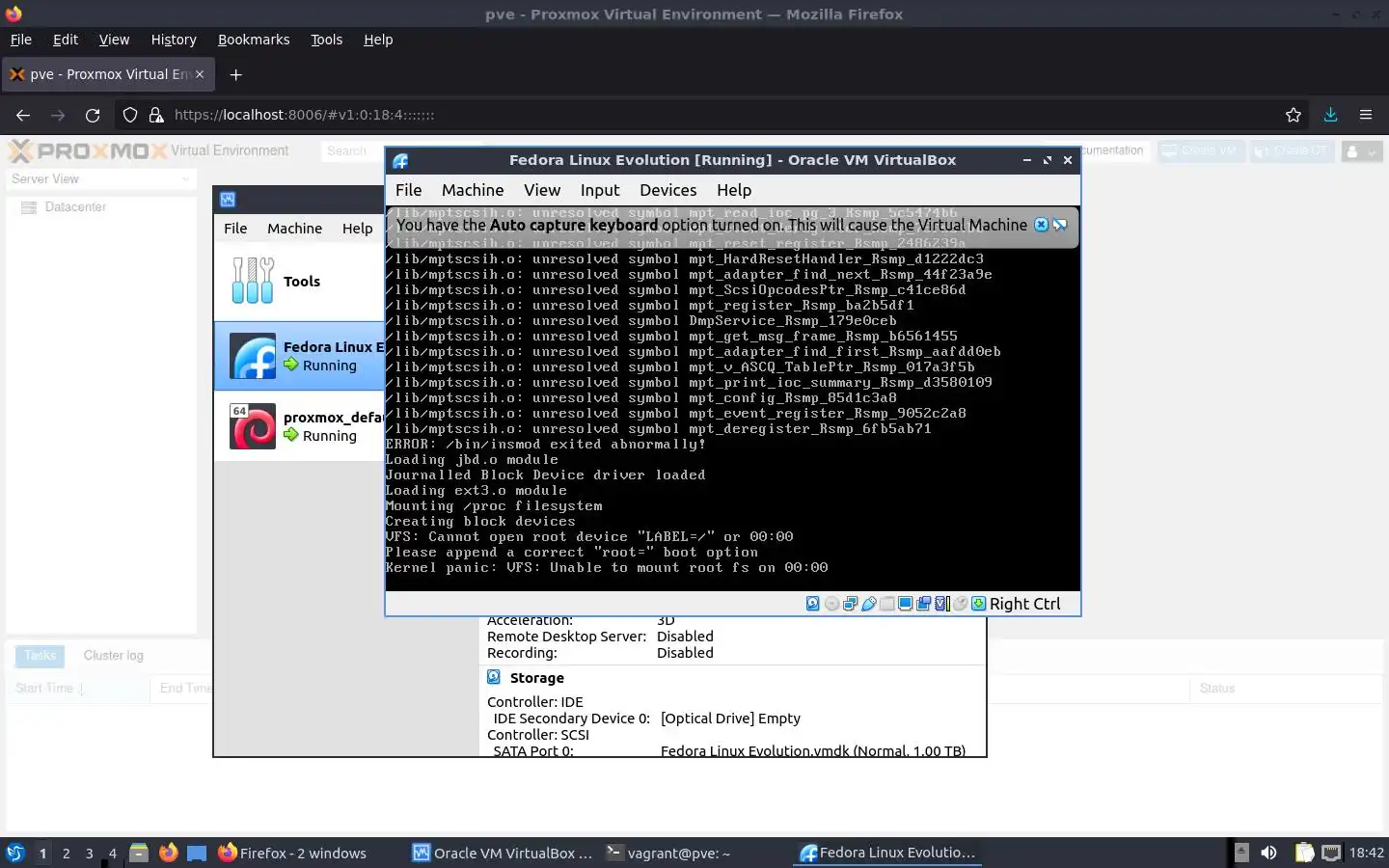Open the Proxmox user account dropdown
This screenshot has height=868, width=1389.
coord(1362,151)
